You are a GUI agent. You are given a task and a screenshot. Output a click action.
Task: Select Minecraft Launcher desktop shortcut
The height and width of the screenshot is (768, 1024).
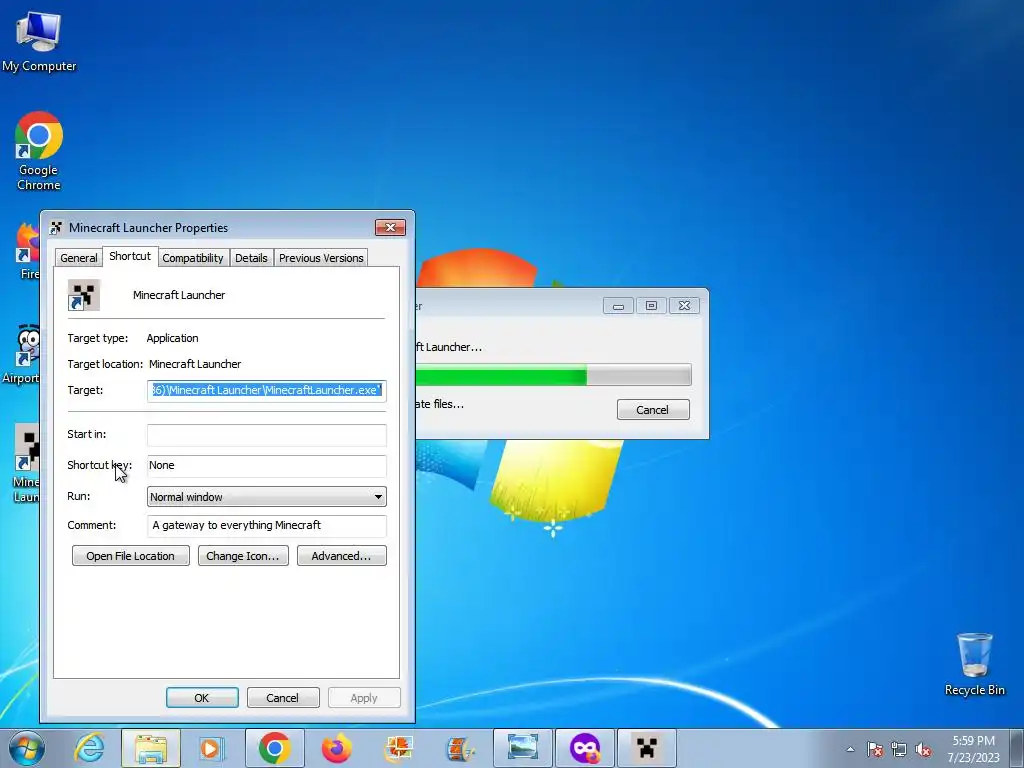tap(26, 464)
